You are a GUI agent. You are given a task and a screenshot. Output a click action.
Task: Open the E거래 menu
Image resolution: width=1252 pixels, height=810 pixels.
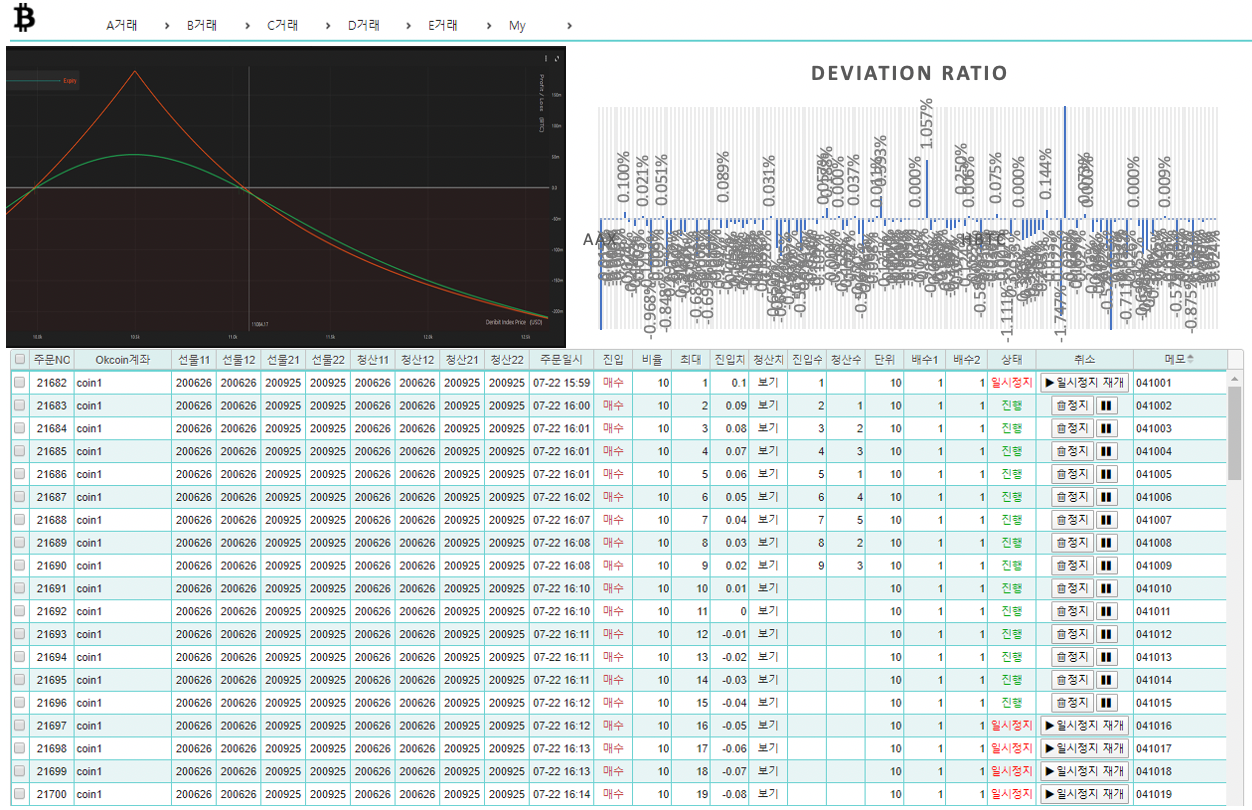[443, 26]
